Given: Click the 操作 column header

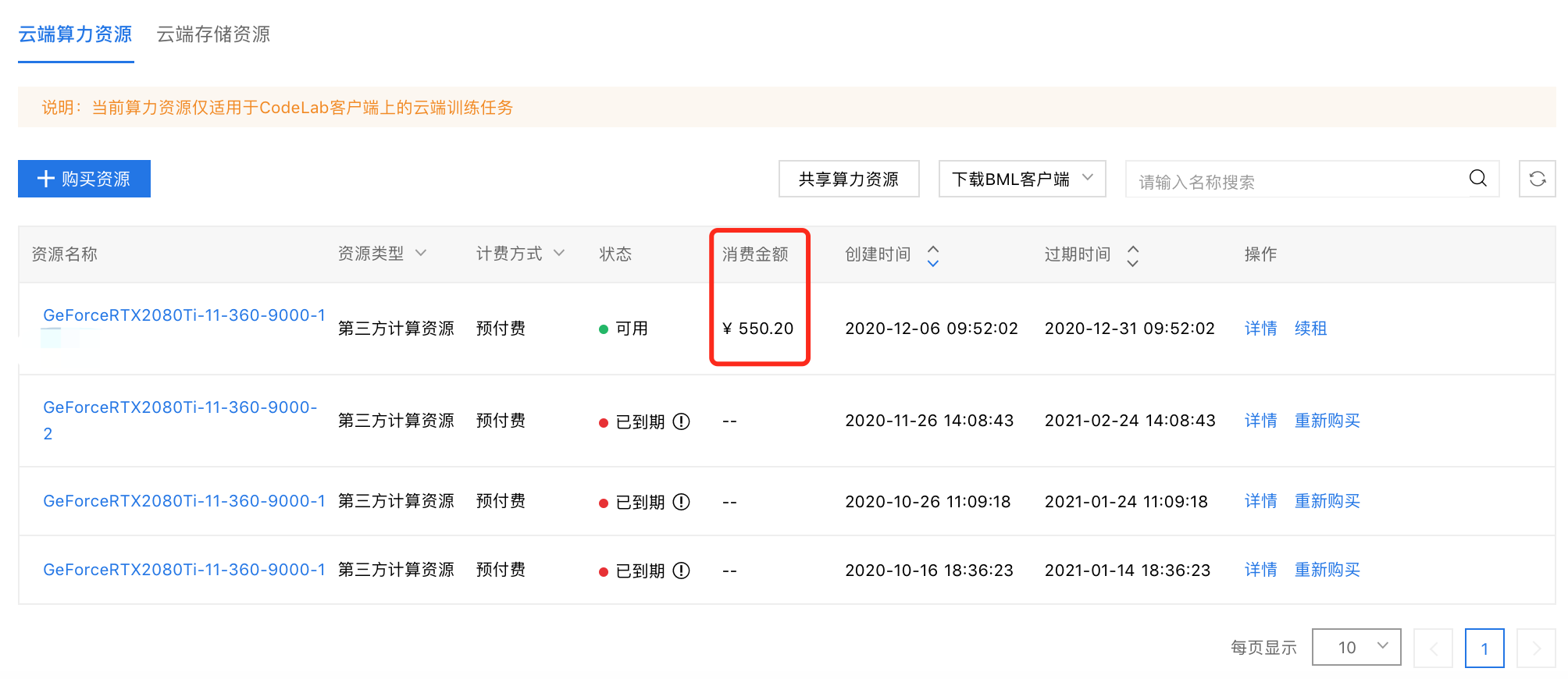Looking at the screenshot, I should (1260, 254).
